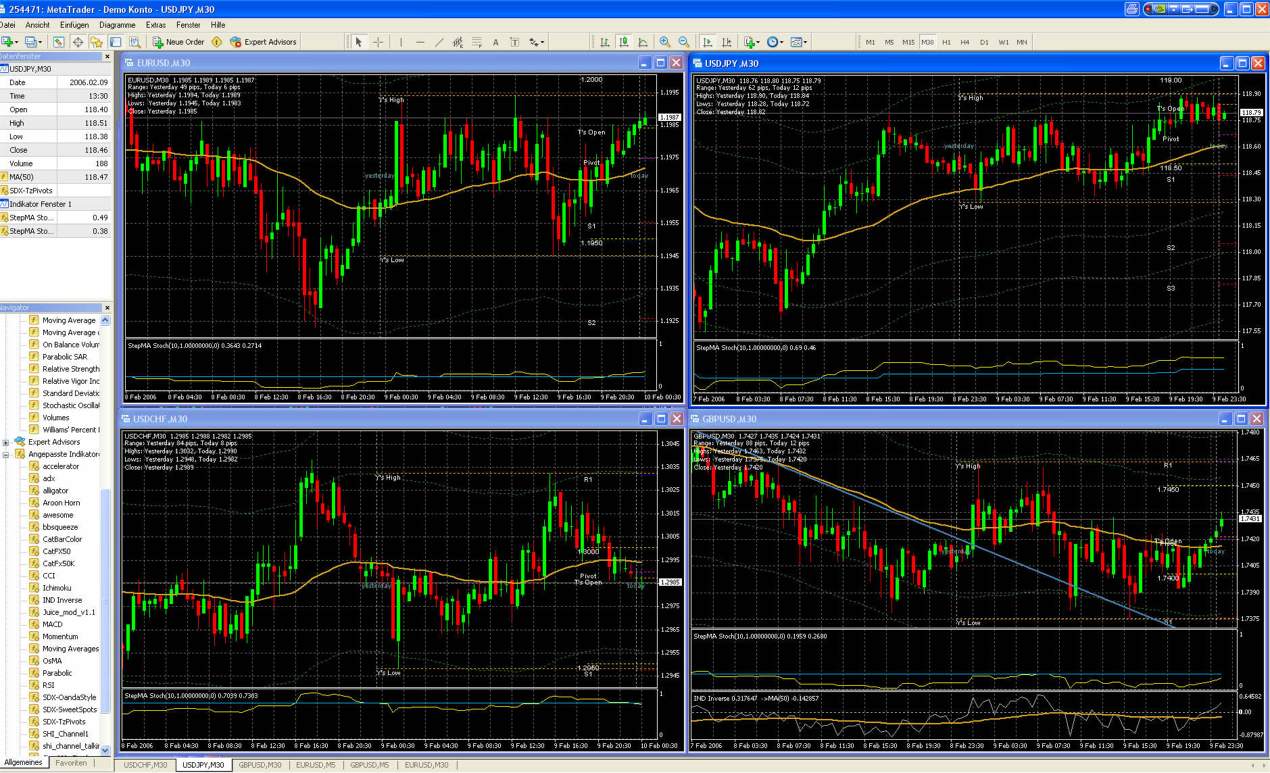Toggle the Terminal window icon
This screenshot has height=773, width=1270.
pos(116,42)
